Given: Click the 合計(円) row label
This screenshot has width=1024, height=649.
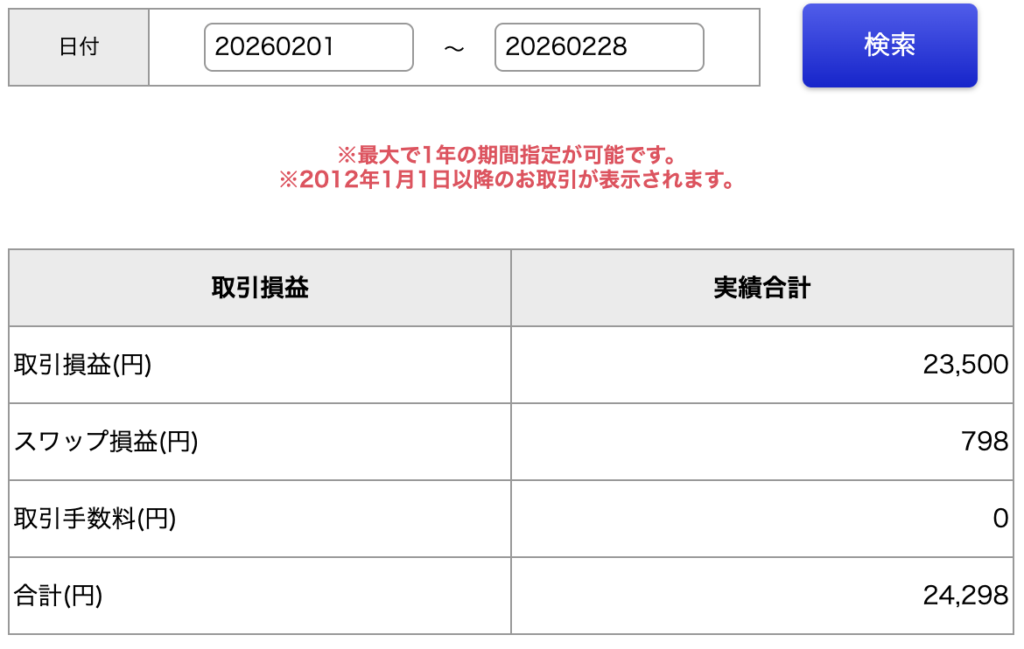Looking at the screenshot, I should point(59,596).
